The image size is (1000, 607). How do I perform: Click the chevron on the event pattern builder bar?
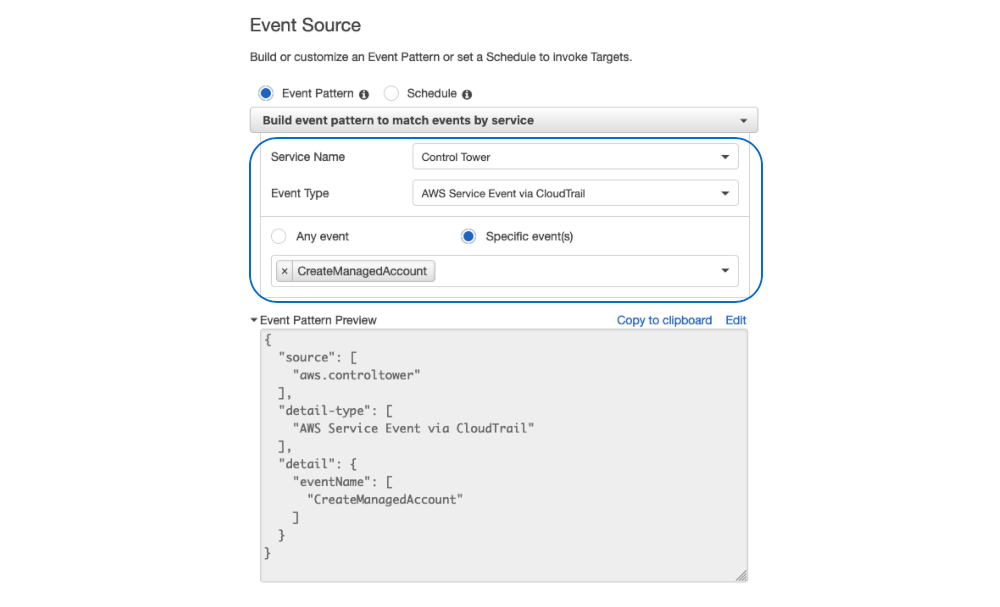click(743, 118)
